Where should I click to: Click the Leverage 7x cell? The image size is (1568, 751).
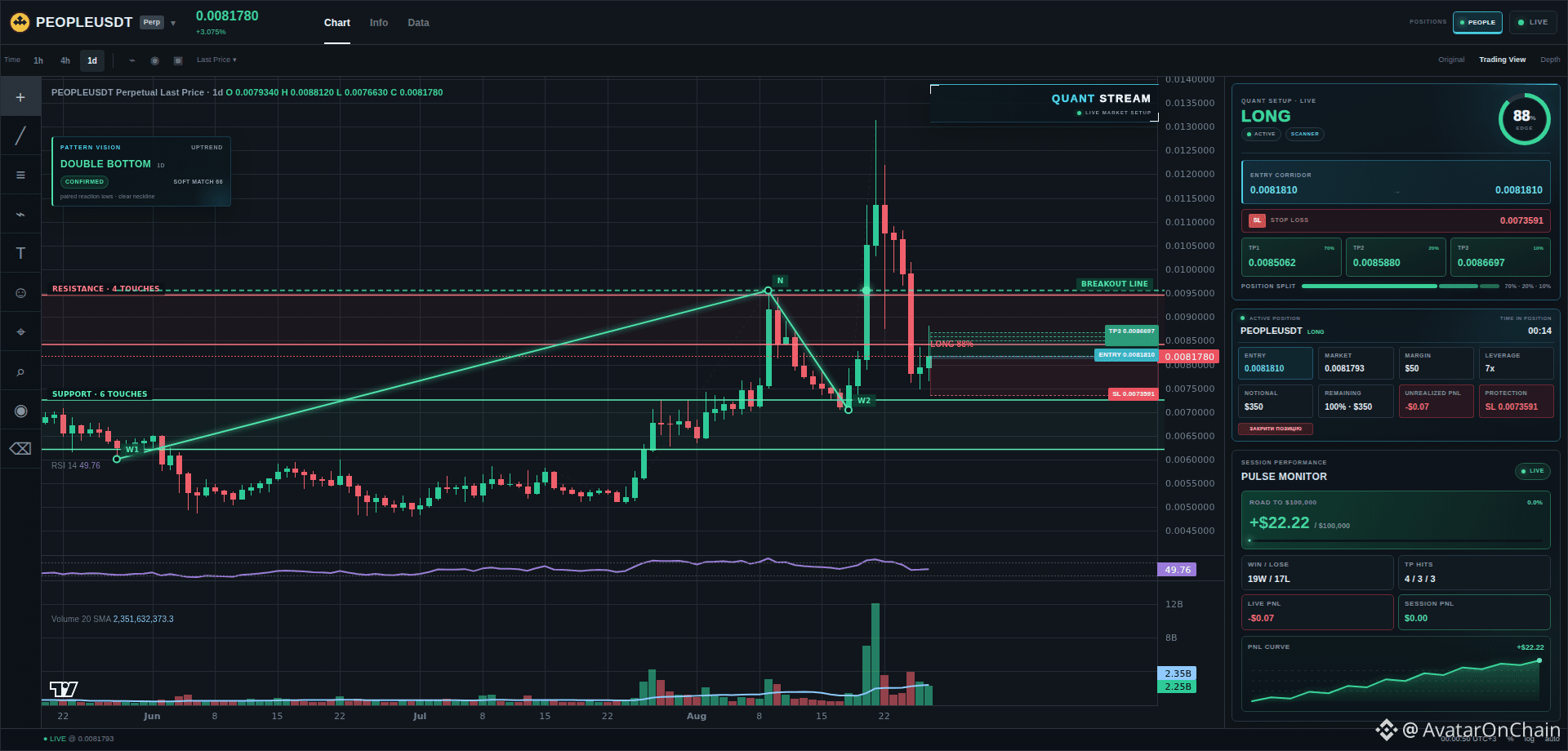point(1516,362)
